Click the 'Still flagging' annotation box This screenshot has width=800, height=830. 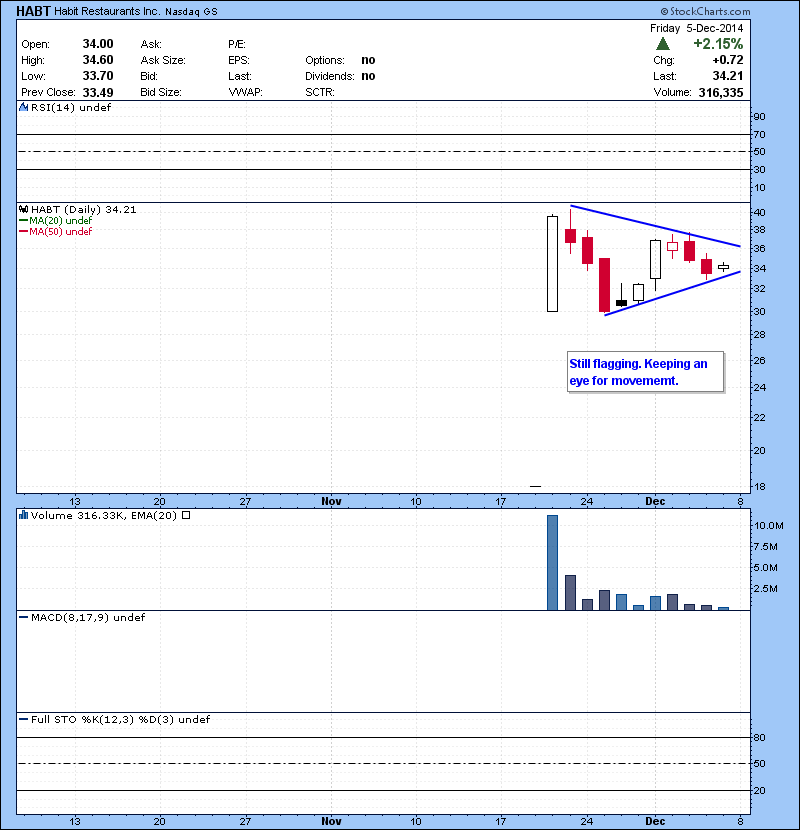[645, 372]
